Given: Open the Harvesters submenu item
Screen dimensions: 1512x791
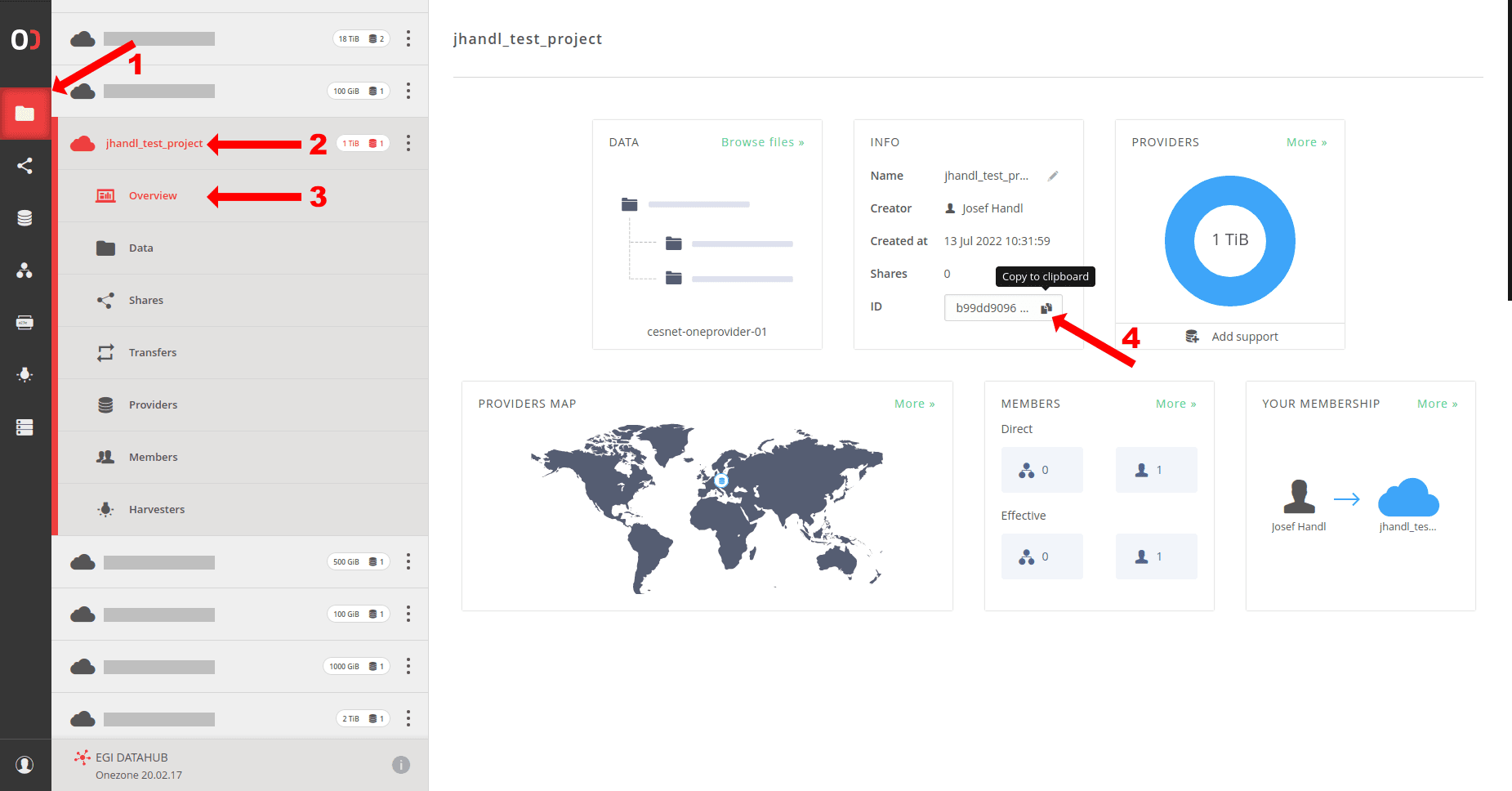Looking at the screenshot, I should tap(156, 510).
